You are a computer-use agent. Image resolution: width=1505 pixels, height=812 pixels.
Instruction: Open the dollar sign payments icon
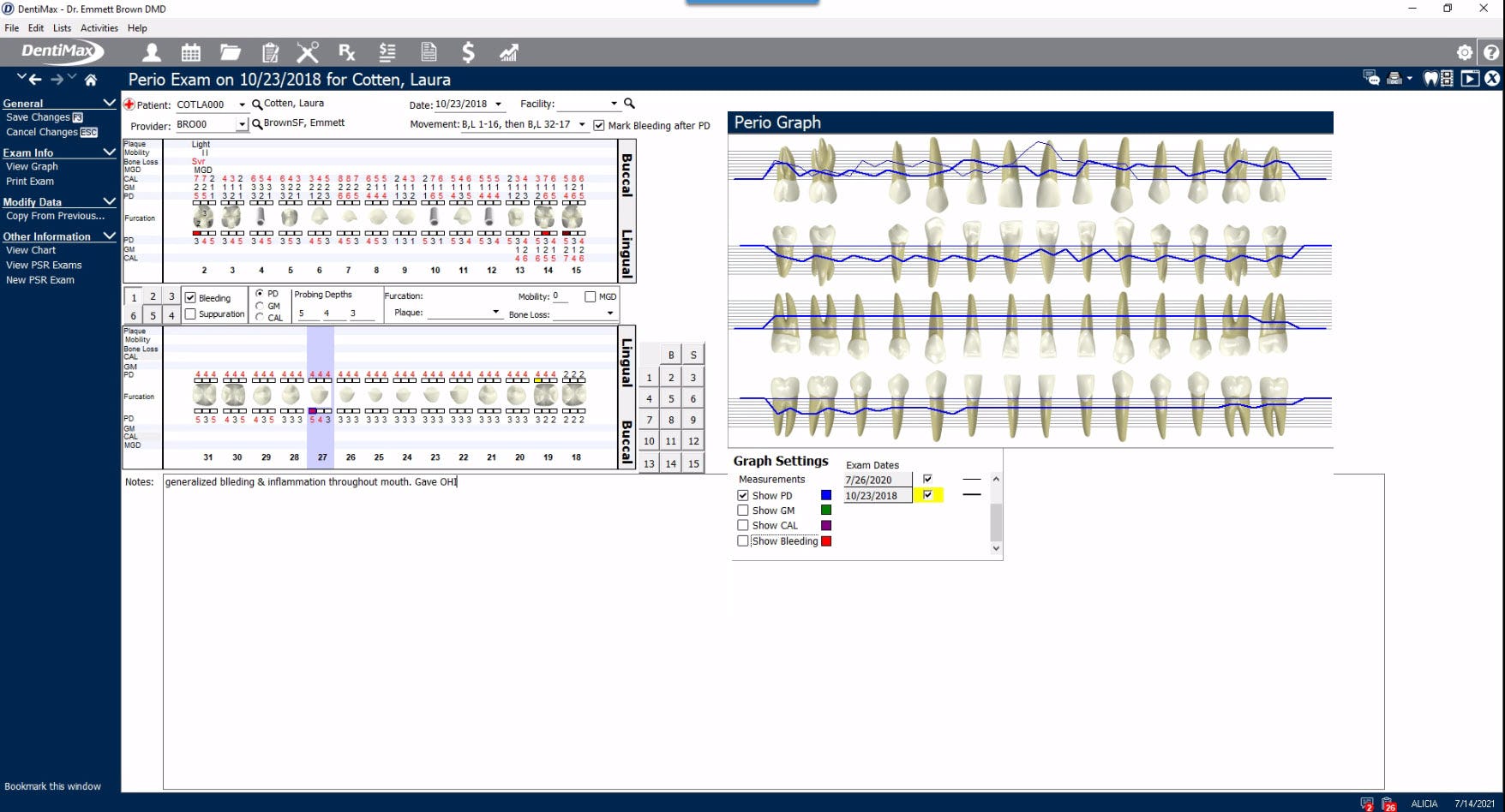[x=469, y=52]
